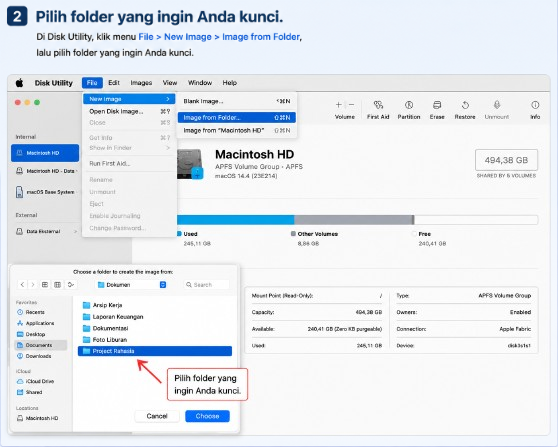Open the Edit menu
Viewport: 558px width, 447px height.
114,83
